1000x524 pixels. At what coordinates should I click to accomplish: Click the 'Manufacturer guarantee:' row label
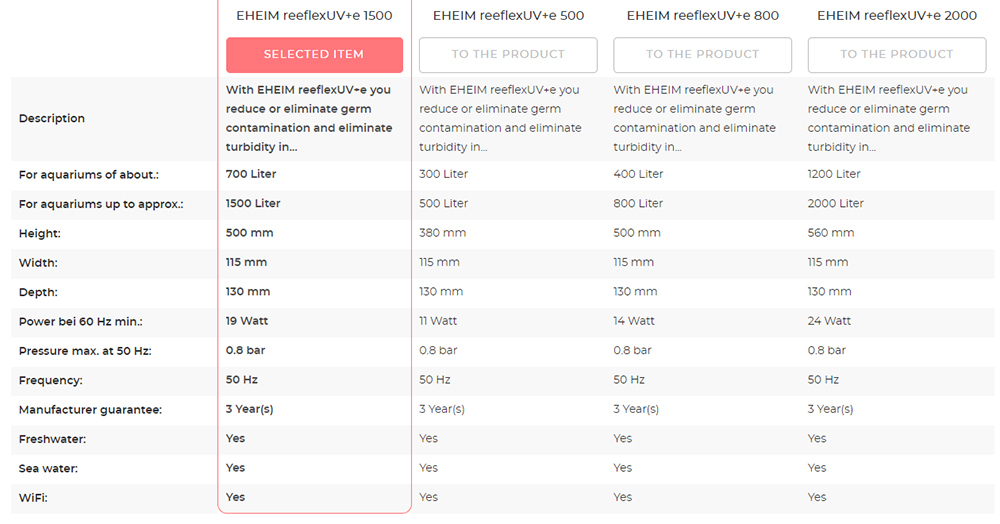pos(90,410)
